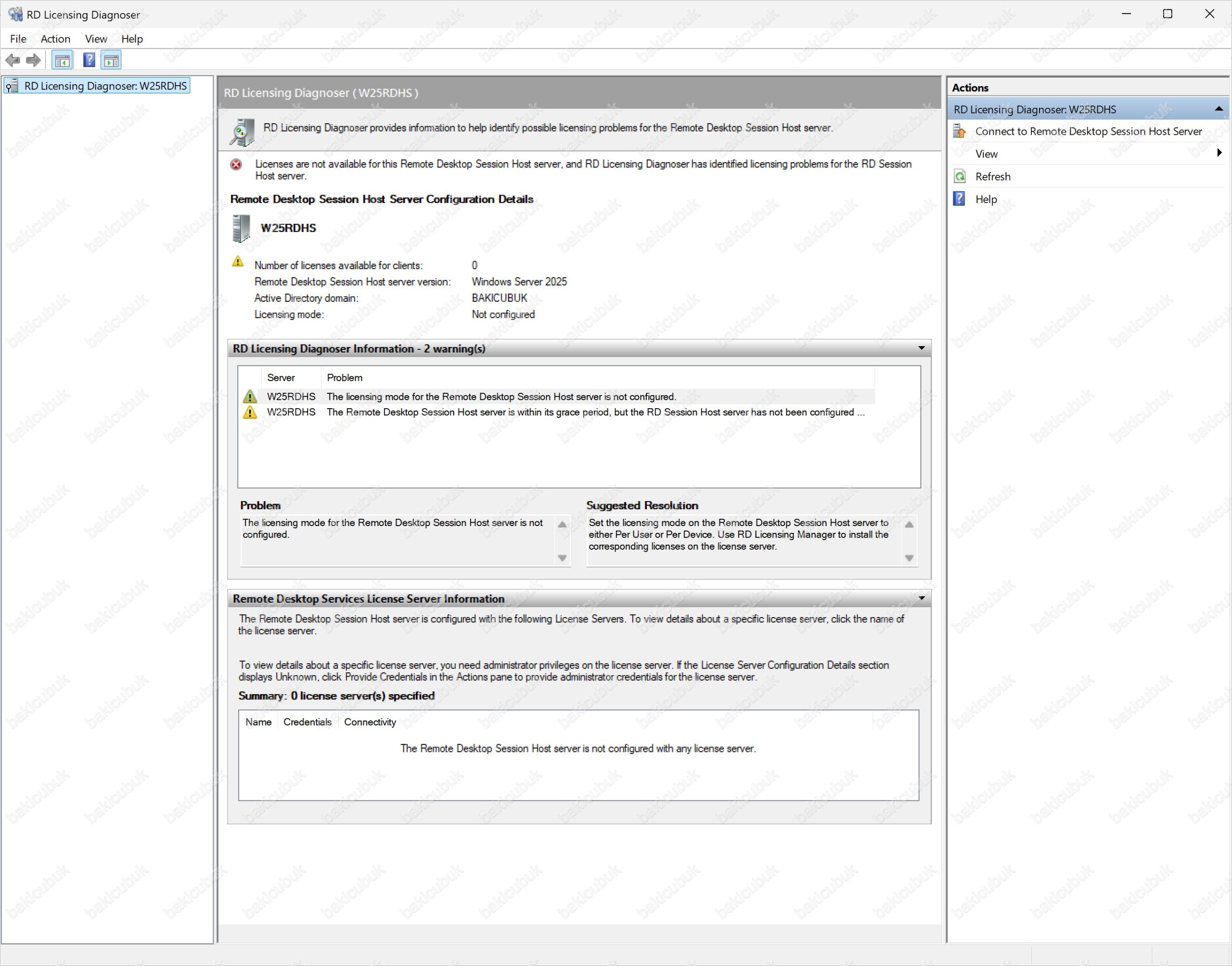
Task: Click the Connectivity column header
Action: point(370,722)
